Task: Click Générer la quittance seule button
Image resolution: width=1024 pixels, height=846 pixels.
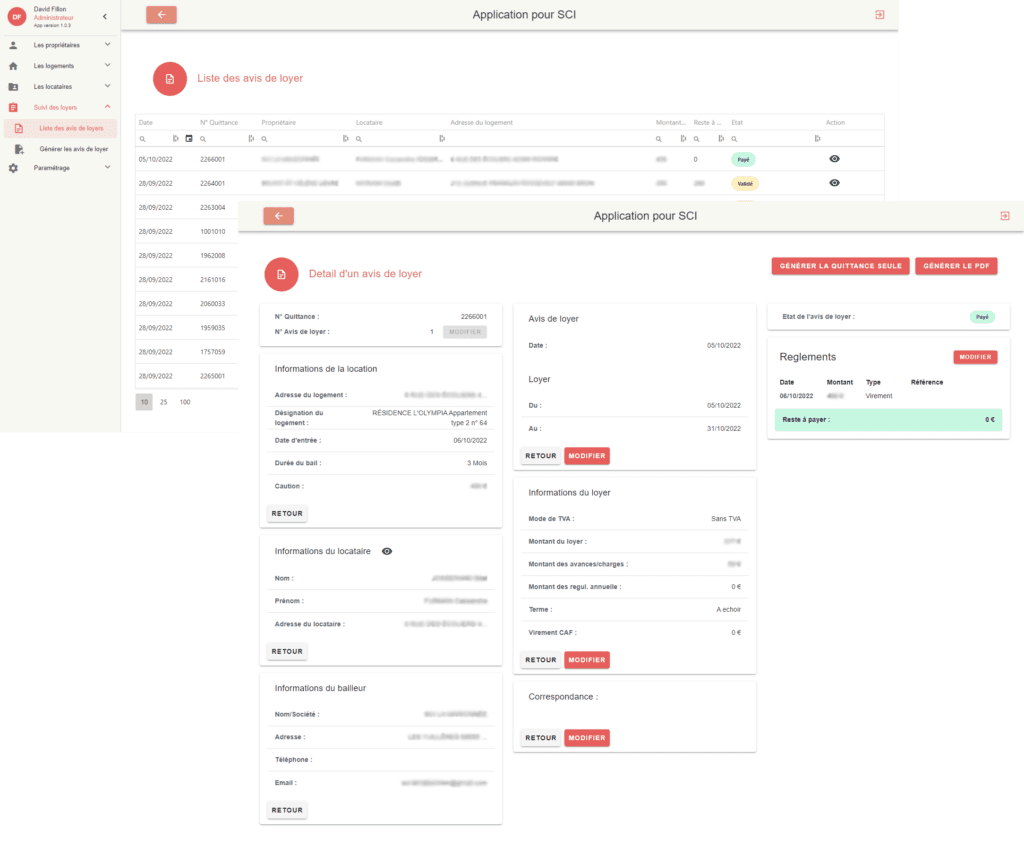Action: point(840,266)
